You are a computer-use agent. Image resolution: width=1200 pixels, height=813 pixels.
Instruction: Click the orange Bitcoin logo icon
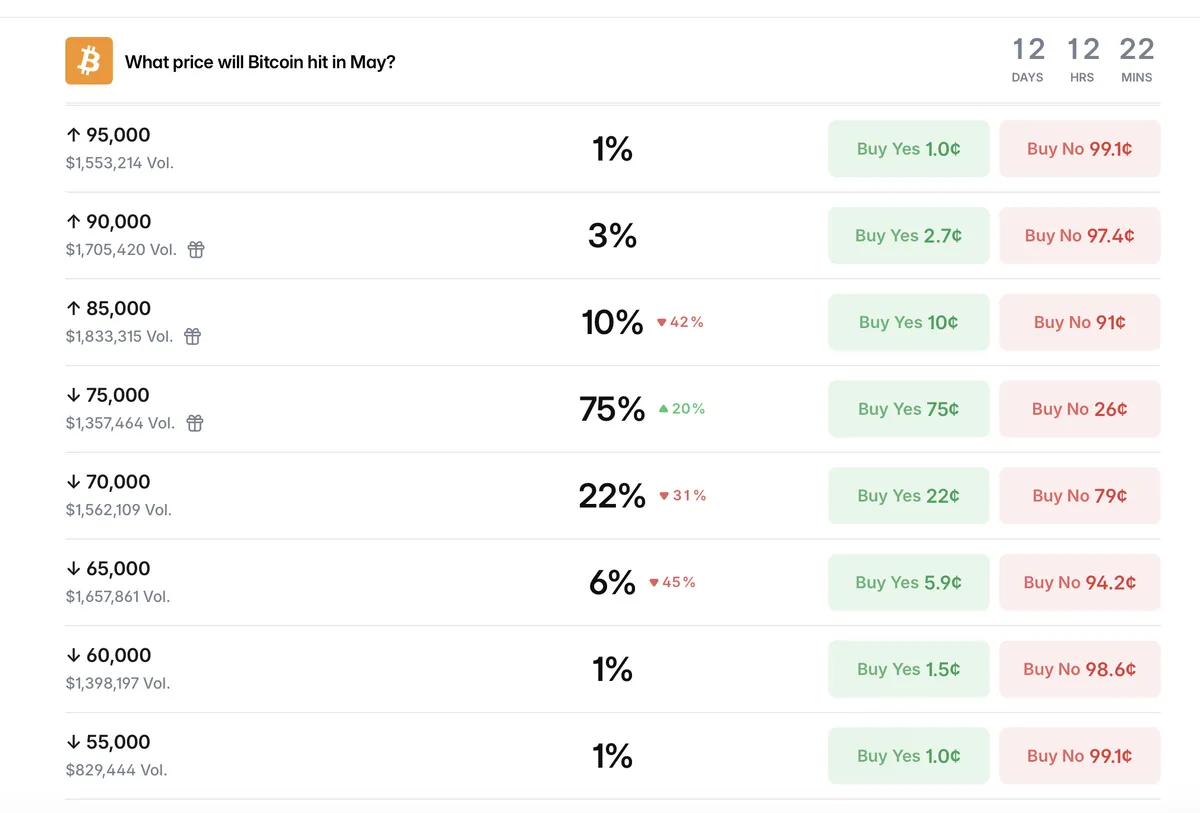pos(89,61)
